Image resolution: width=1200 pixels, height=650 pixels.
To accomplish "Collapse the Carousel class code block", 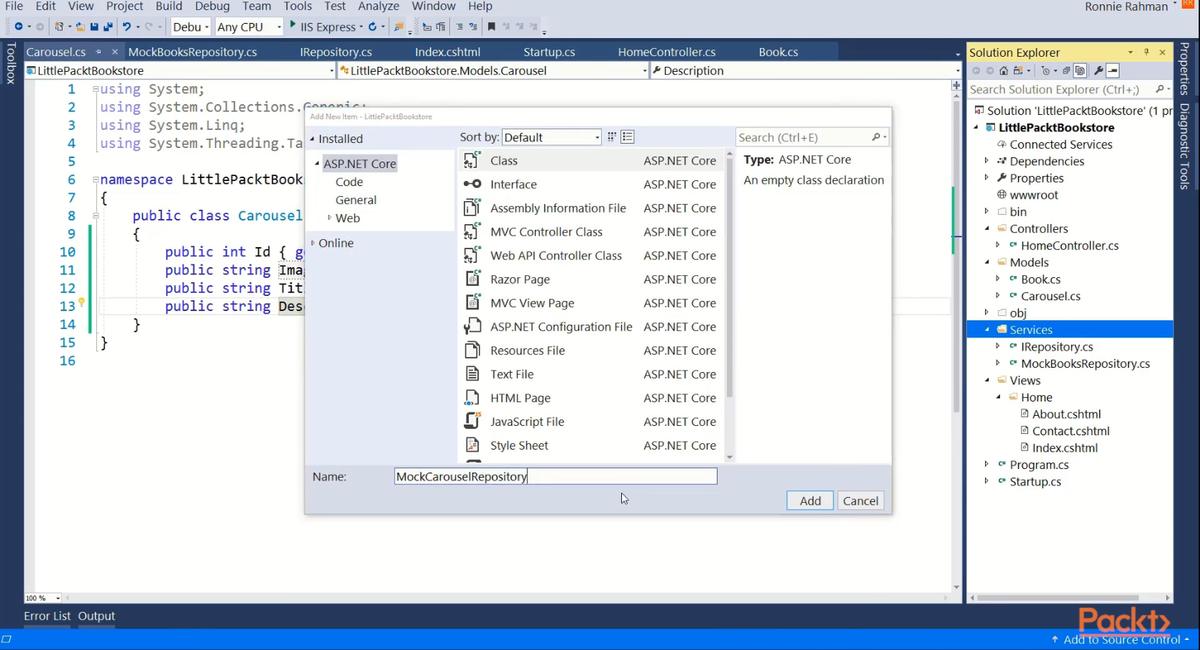I will (x=95, y=215).
